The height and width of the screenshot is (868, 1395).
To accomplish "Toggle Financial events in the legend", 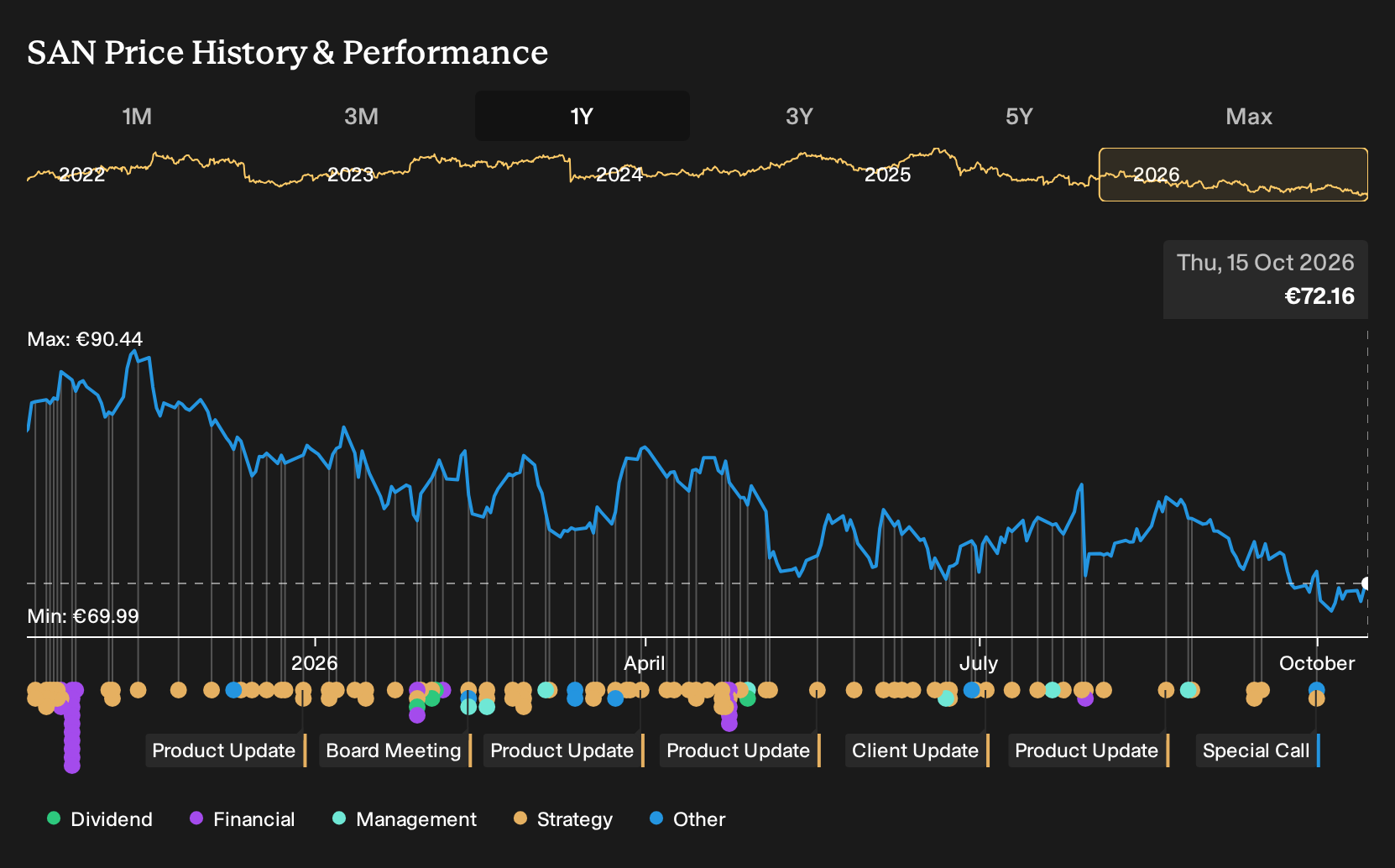I will (243, 819).
